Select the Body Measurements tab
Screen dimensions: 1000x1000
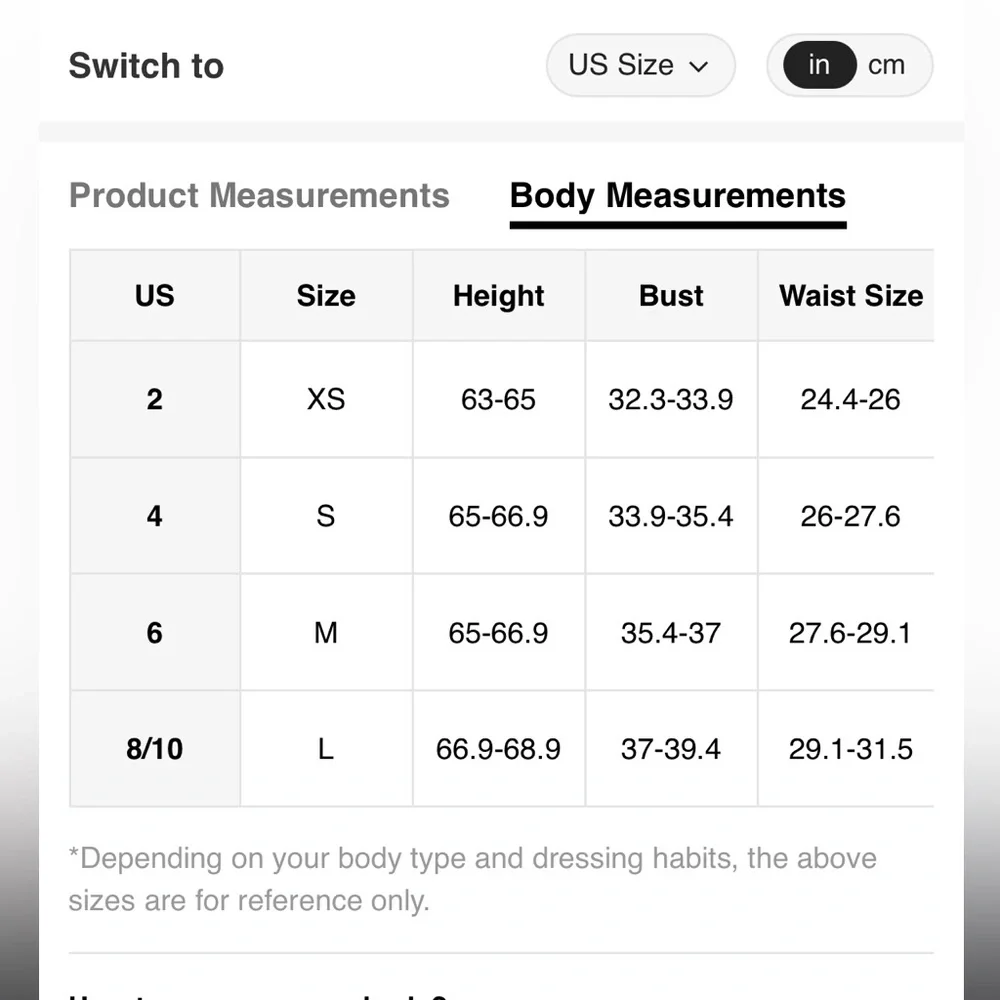677,196
